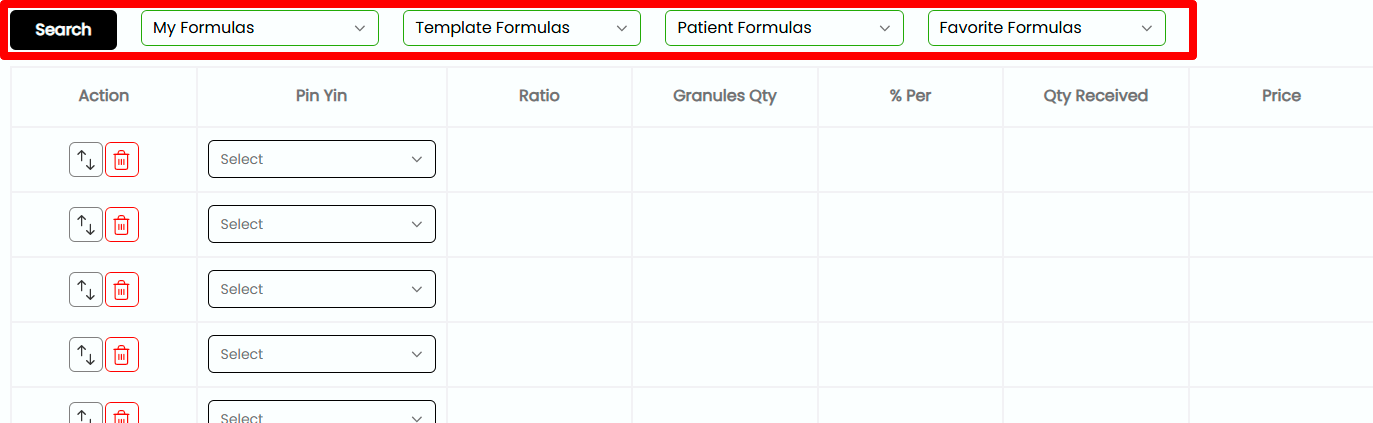Image resolution: width=1373 pixels, height=423 pixels.
Task: Click the Pin Yin column header
Action: [x=322, y=96]
